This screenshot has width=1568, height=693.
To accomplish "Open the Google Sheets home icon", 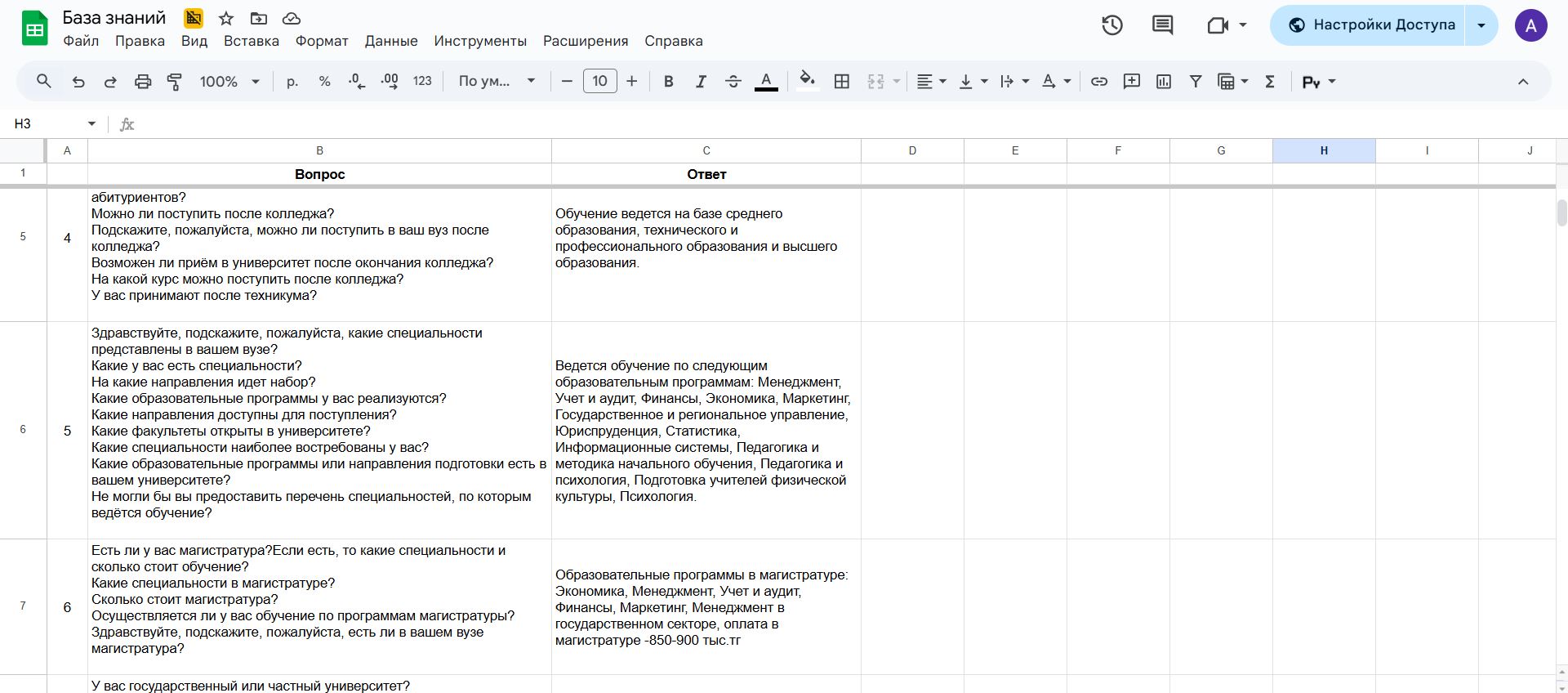I will (x=34, y=28).
